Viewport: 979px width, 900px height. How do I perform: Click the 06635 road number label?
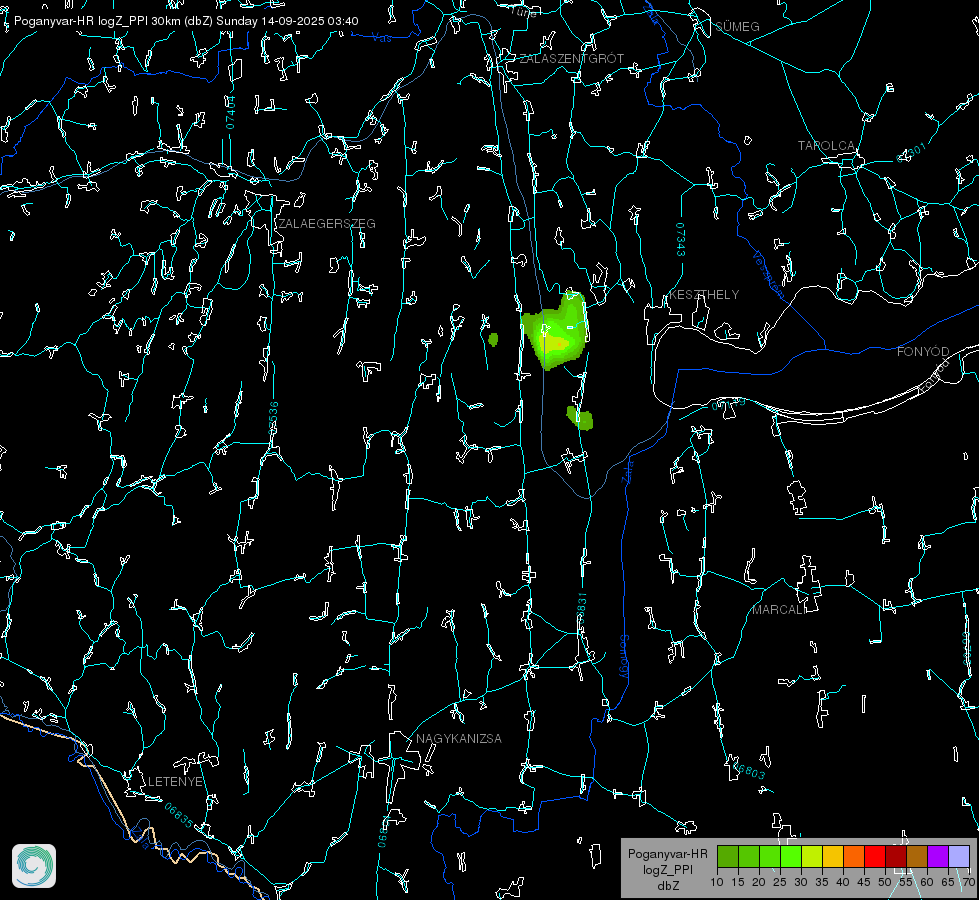tap(179, 816)
